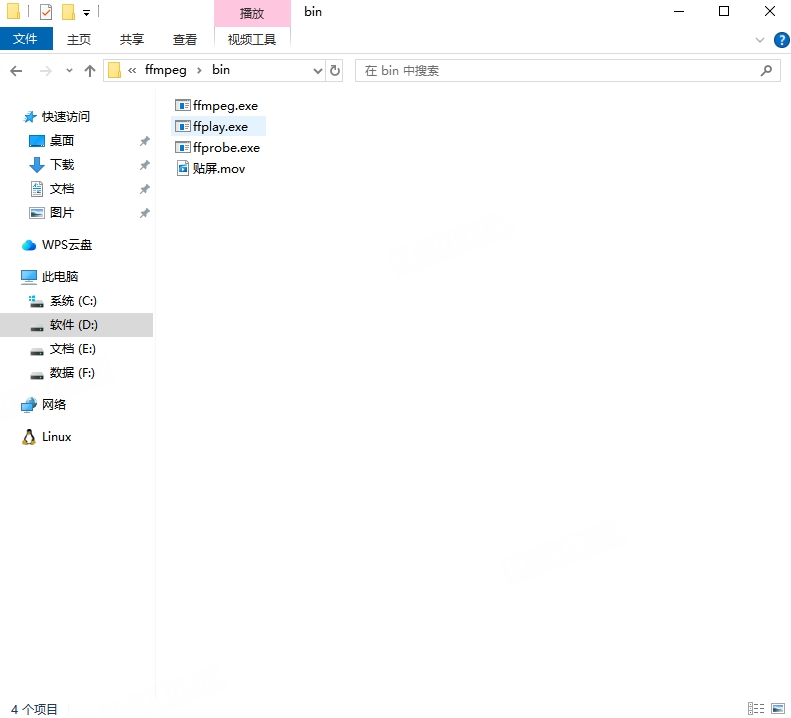Viewport: 791px width, 718px height.
Task: Minimize the bin window
Action: point(679,11)
